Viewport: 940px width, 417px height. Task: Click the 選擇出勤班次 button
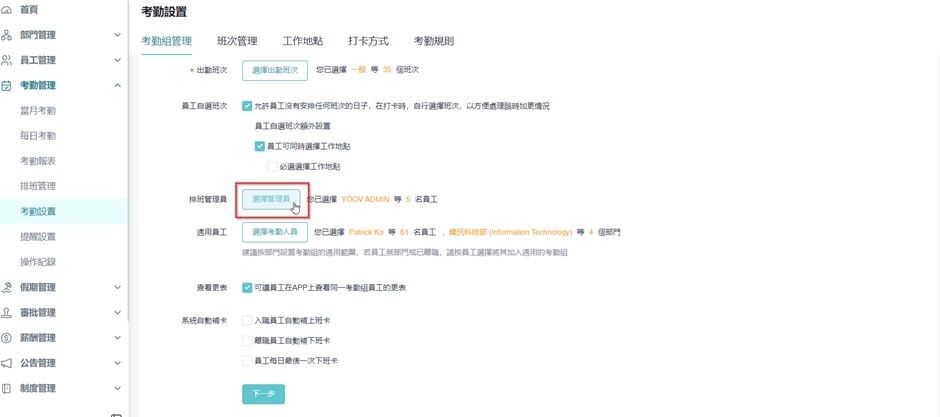pyautogui.click(x=274, y=70)
